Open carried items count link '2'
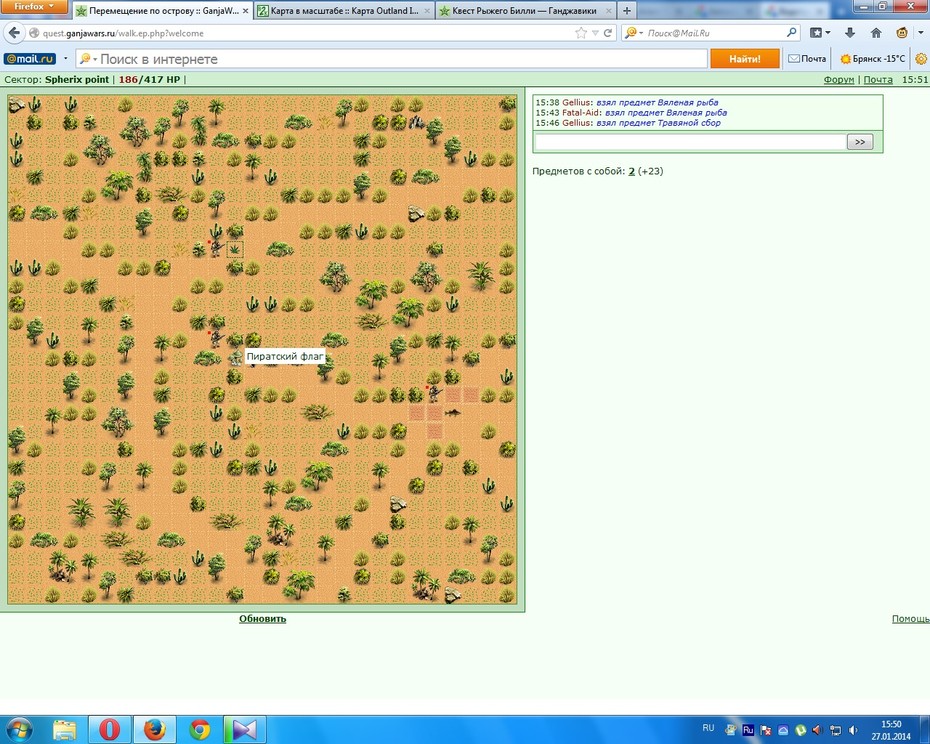The height and width of the screenshot is (744, 930). (632, 171)
